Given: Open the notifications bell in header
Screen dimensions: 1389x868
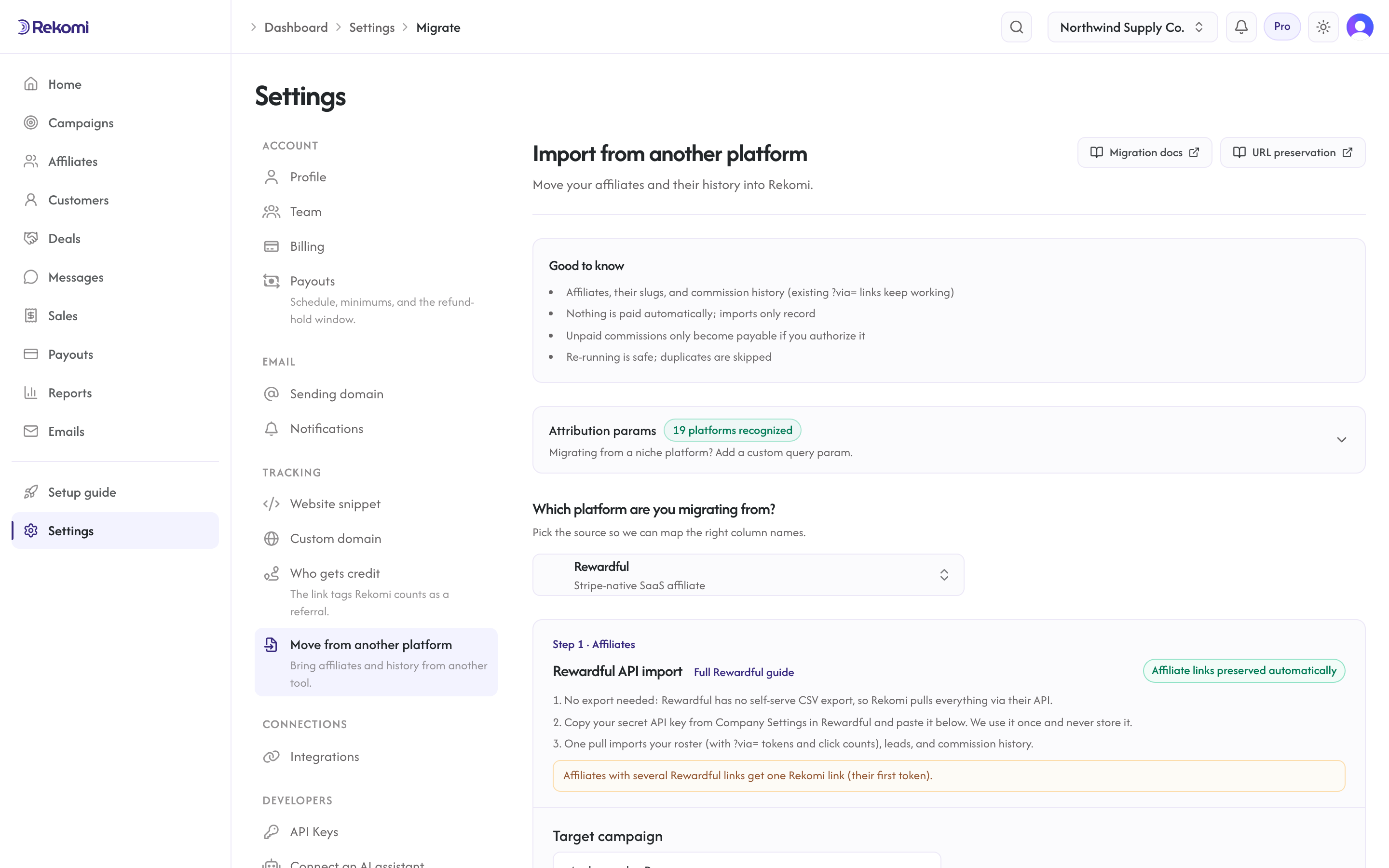Looking at the screenshot, I should coord(1241,27).
